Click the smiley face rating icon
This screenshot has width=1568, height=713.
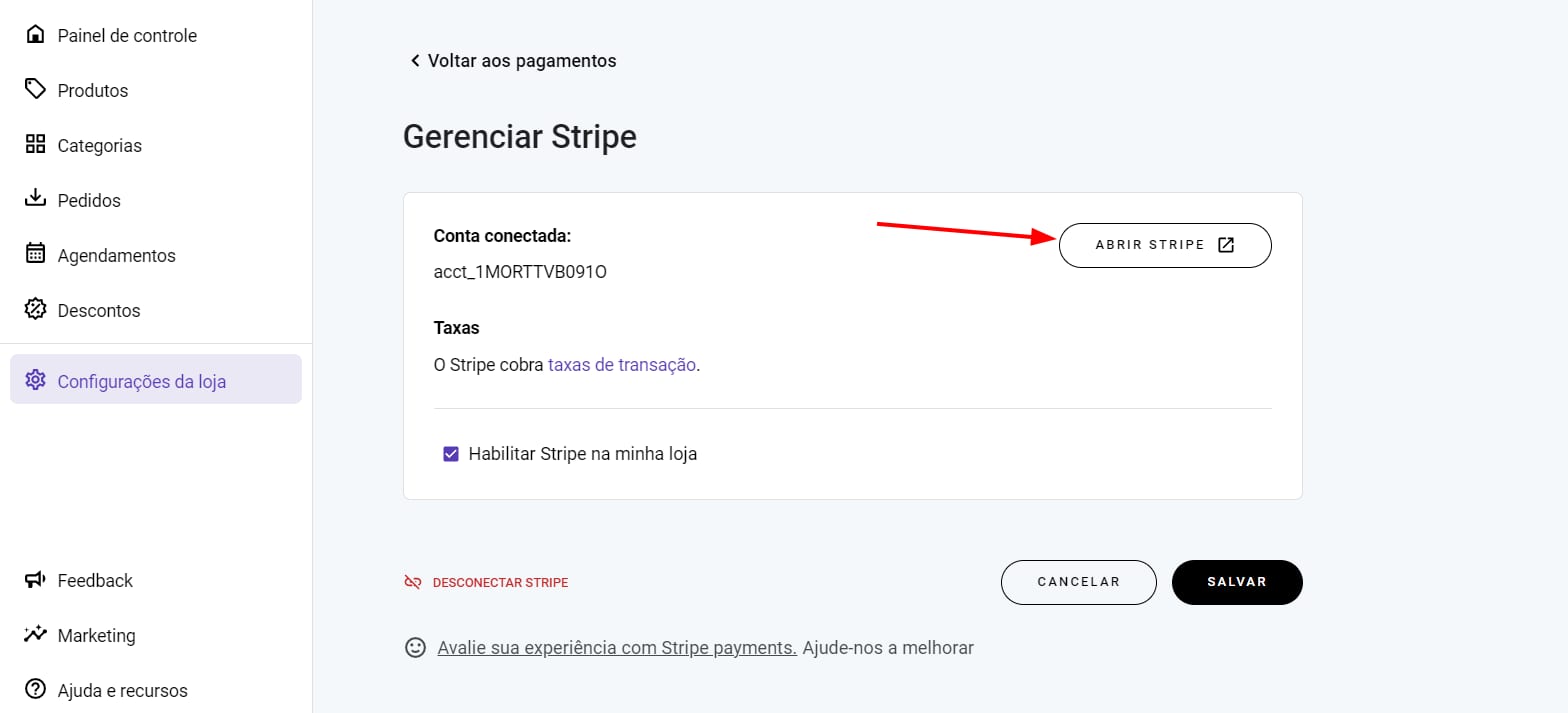click(x=415, y=647)
